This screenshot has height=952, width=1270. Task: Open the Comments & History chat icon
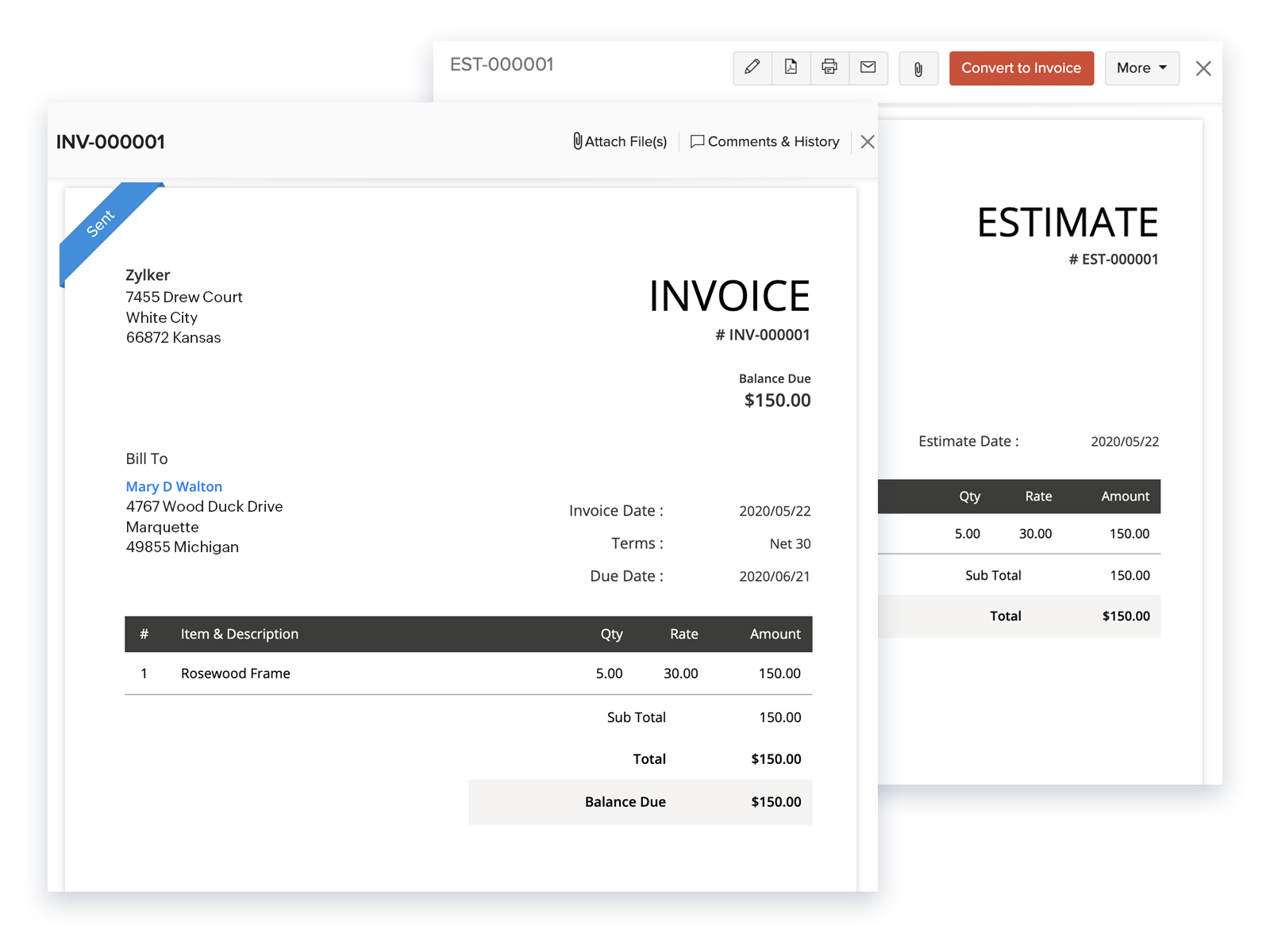click(x=698, y=141)
